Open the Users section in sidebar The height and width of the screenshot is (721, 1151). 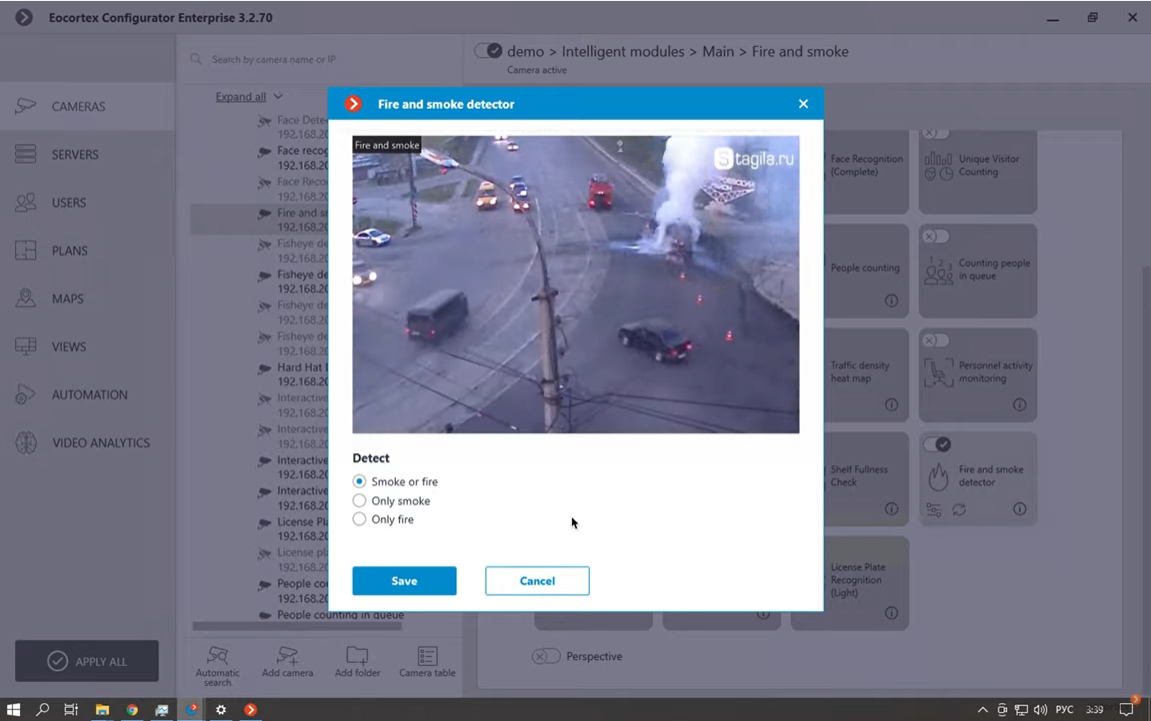click(87, 203)
